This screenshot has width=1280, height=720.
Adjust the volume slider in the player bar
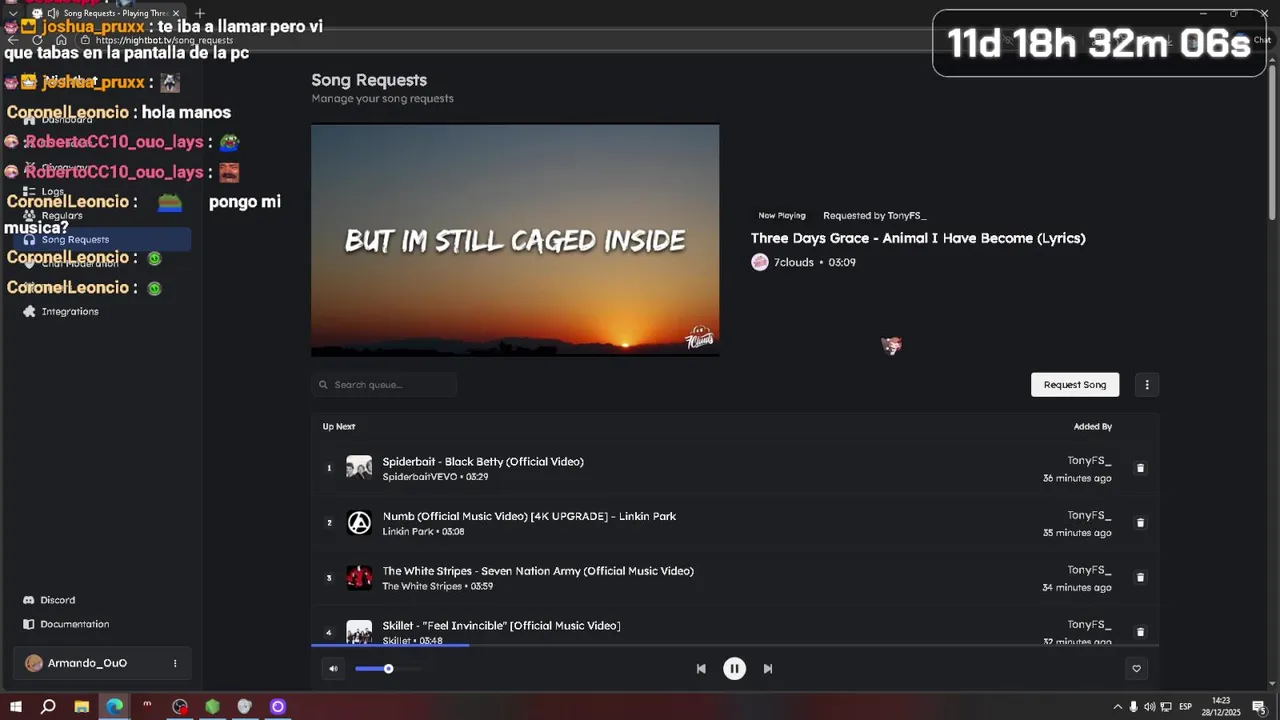[x=388, y=669]
